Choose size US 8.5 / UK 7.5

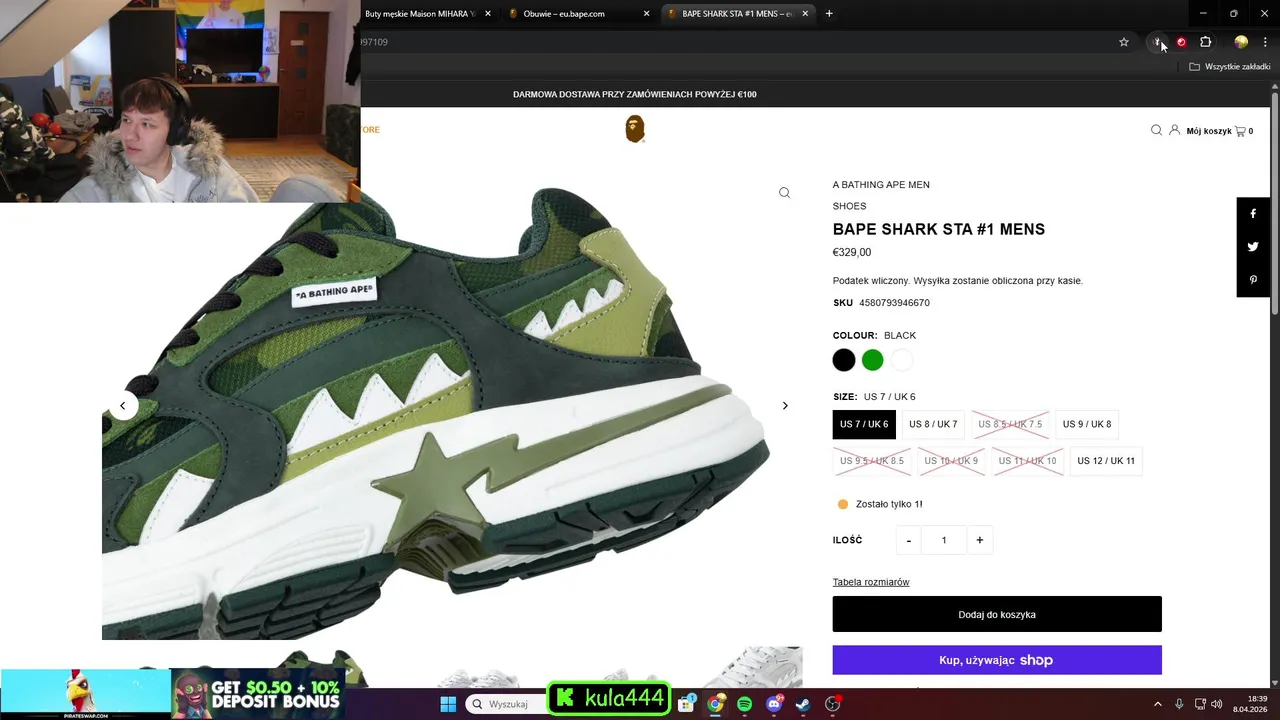click(x=1010, y=424)
